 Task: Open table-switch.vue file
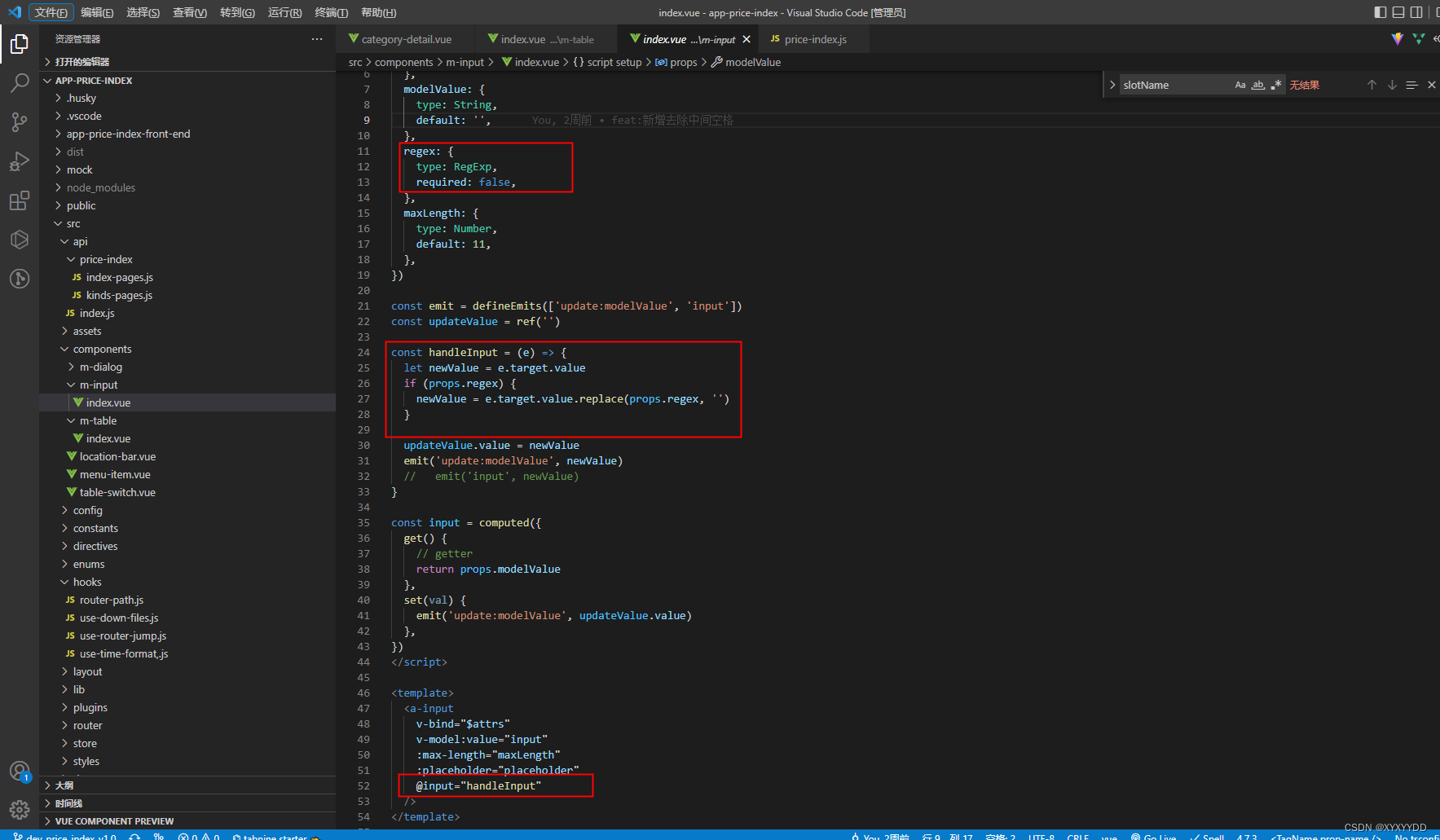click(x=187, y=492)
